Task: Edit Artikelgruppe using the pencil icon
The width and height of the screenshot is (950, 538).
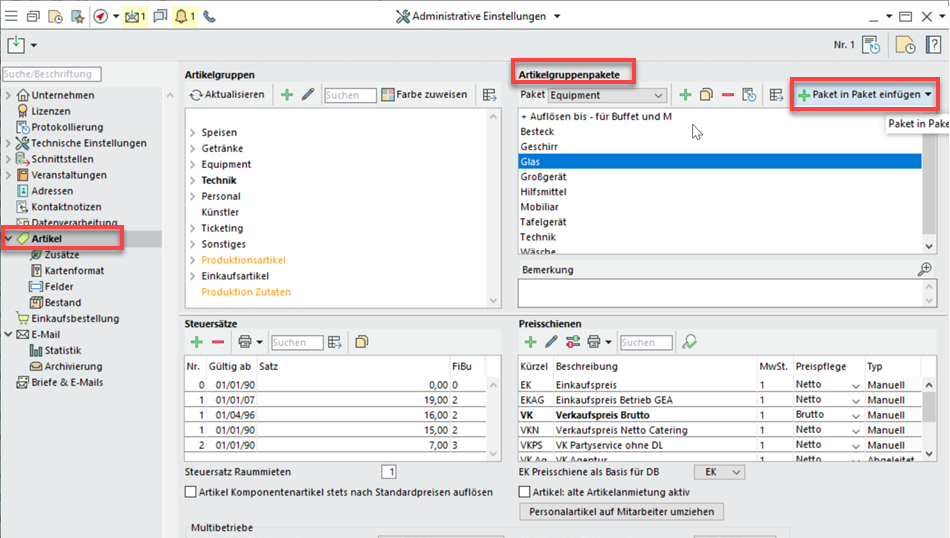Action: [307, 95]
